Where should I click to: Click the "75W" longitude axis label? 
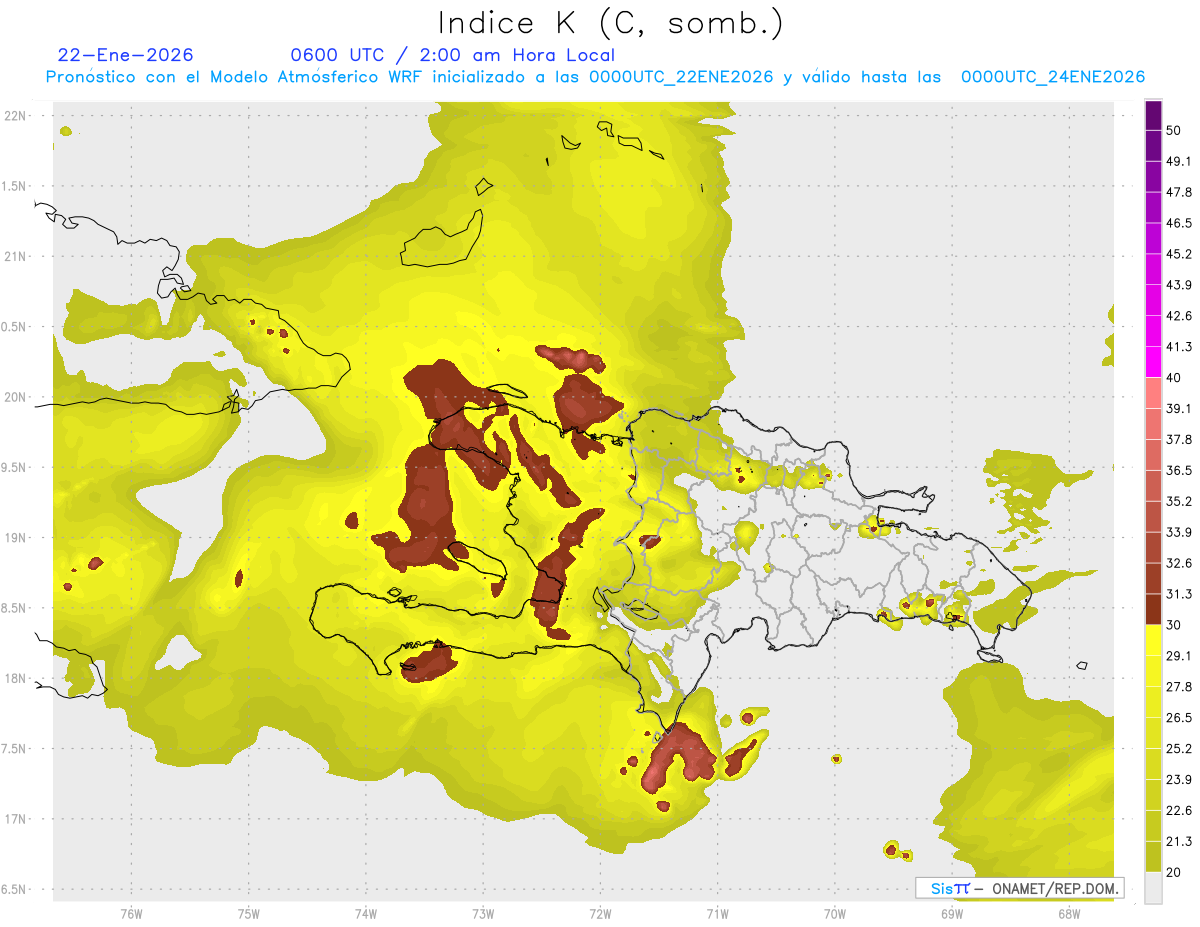pyautogui.click(x=248, y=913)
